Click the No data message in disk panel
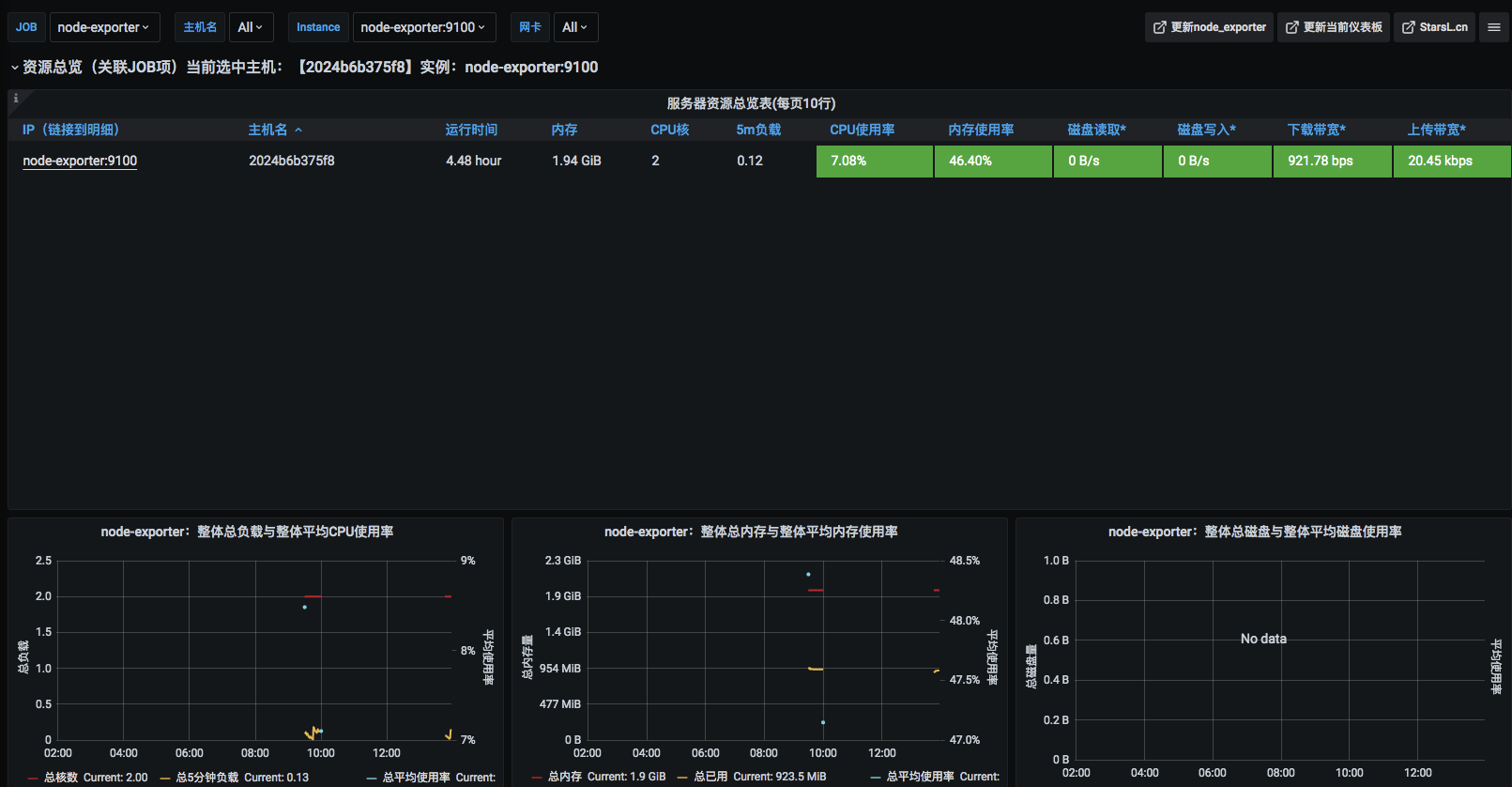Image resolution: width=1512 pixels, height=787 pixels. pyautogui.click(x=1263, y=639)
